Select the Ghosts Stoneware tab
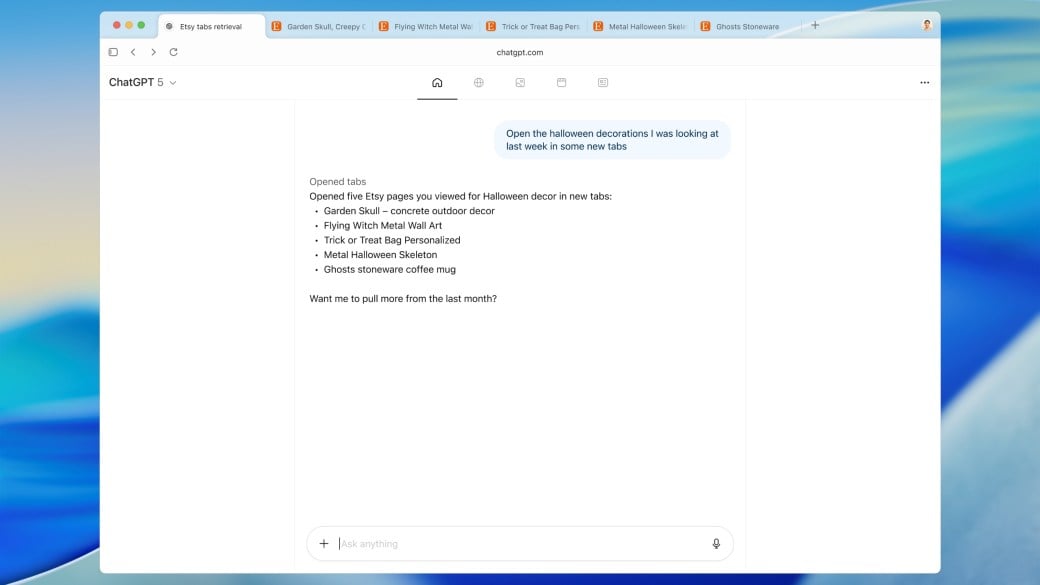 [745, 27]
